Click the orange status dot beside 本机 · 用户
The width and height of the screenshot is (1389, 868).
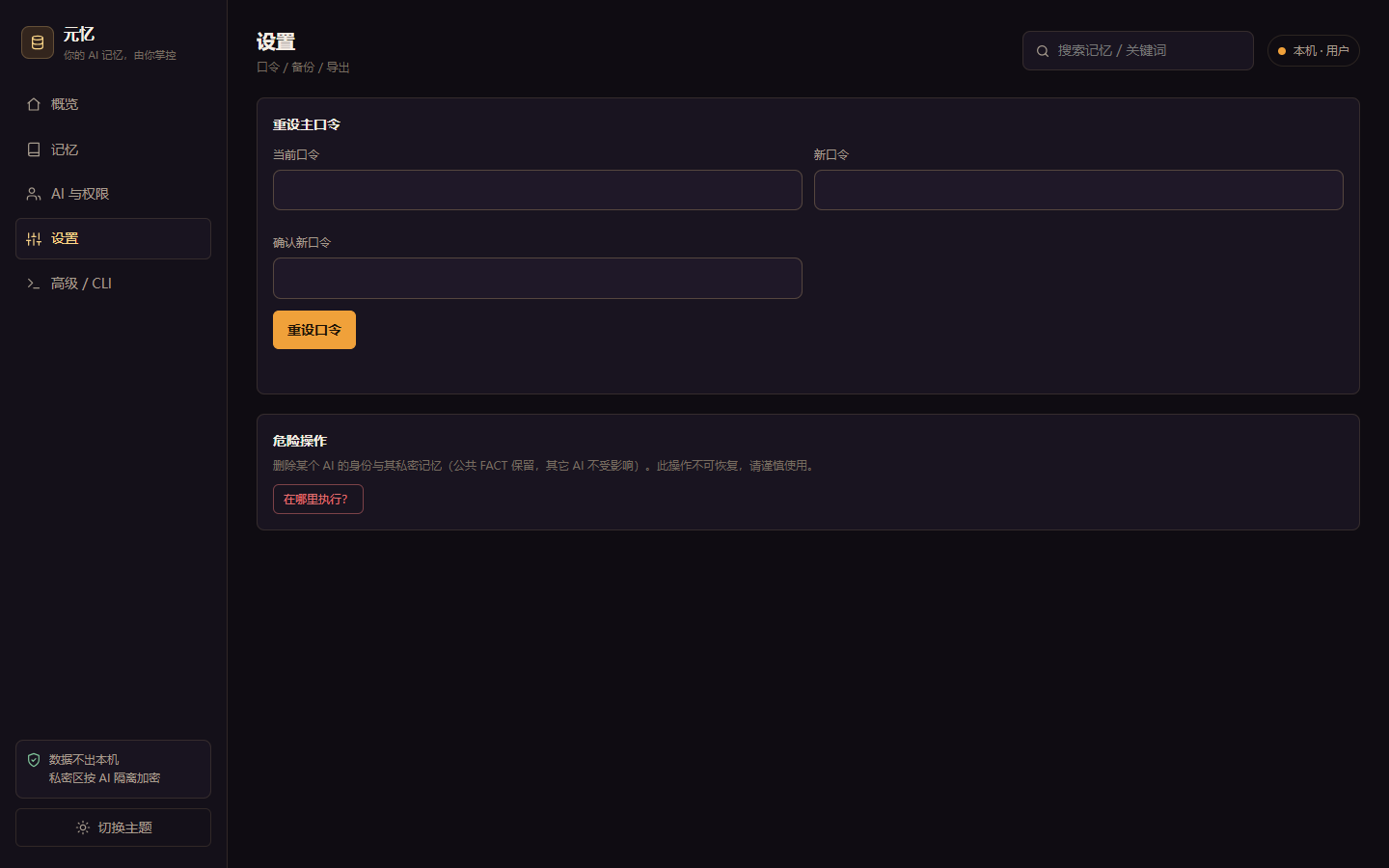[1282, 51]
